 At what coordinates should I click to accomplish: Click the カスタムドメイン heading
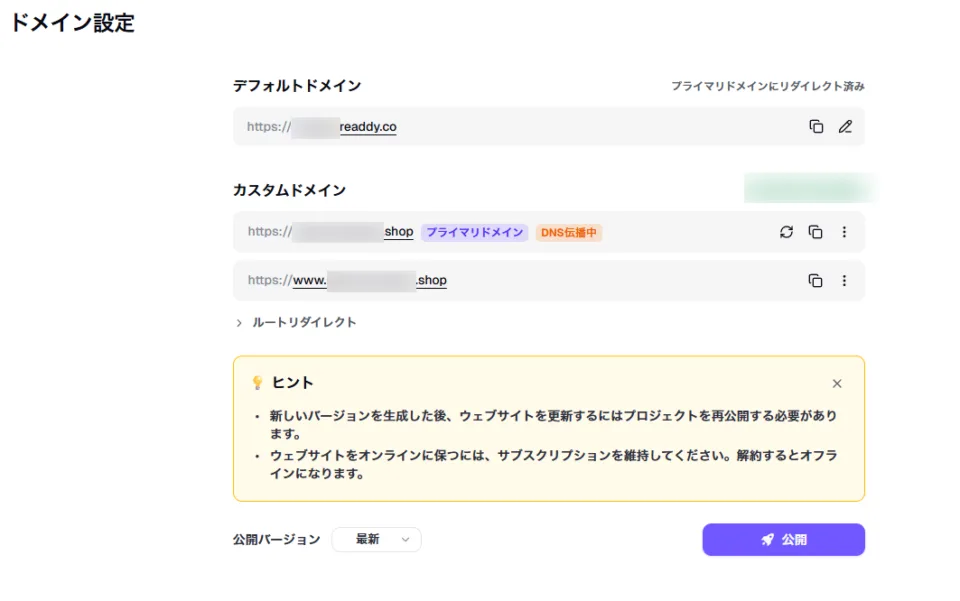tap(289, 190)
